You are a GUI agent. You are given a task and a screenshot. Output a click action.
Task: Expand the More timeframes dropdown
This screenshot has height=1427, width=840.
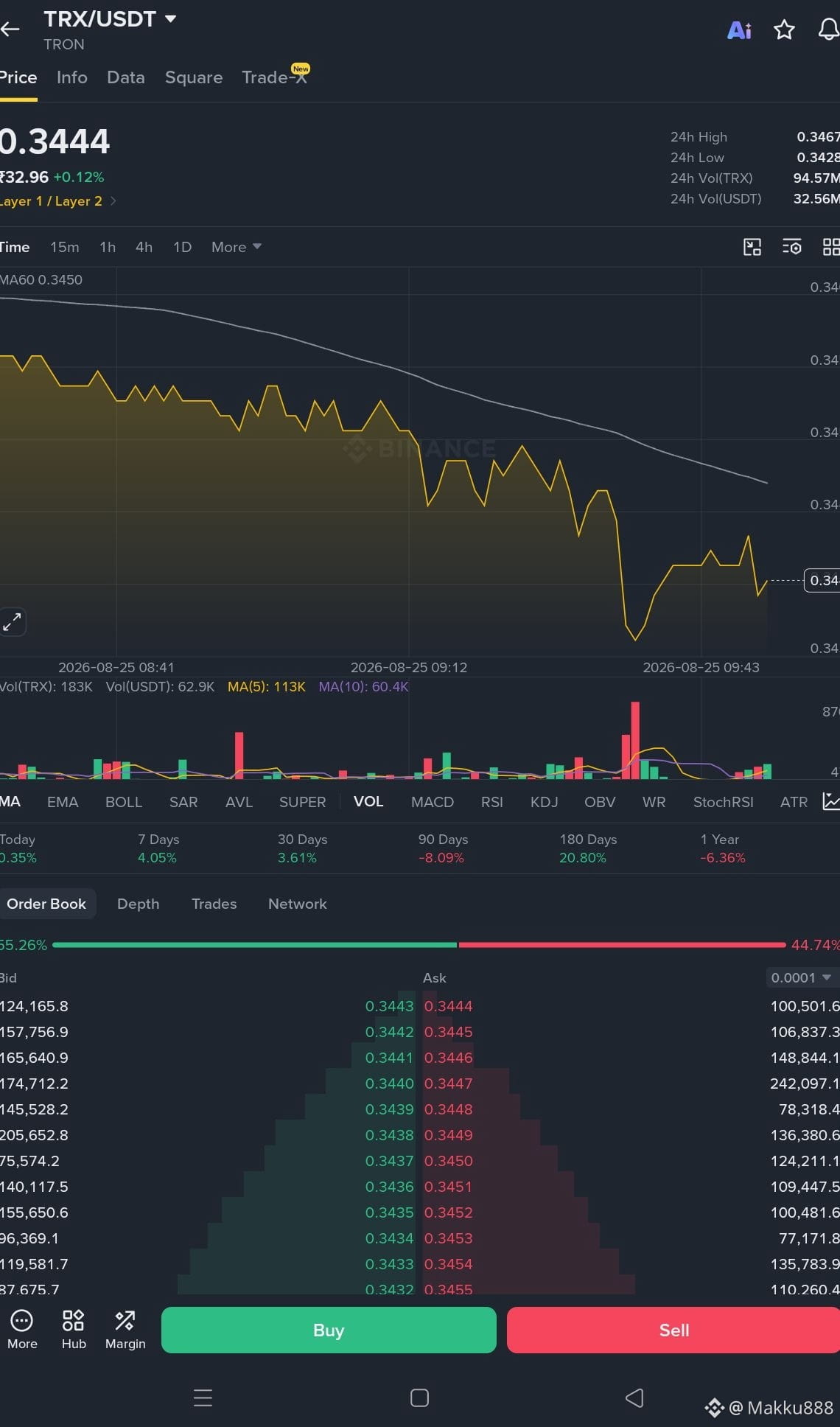coord(237,247)
